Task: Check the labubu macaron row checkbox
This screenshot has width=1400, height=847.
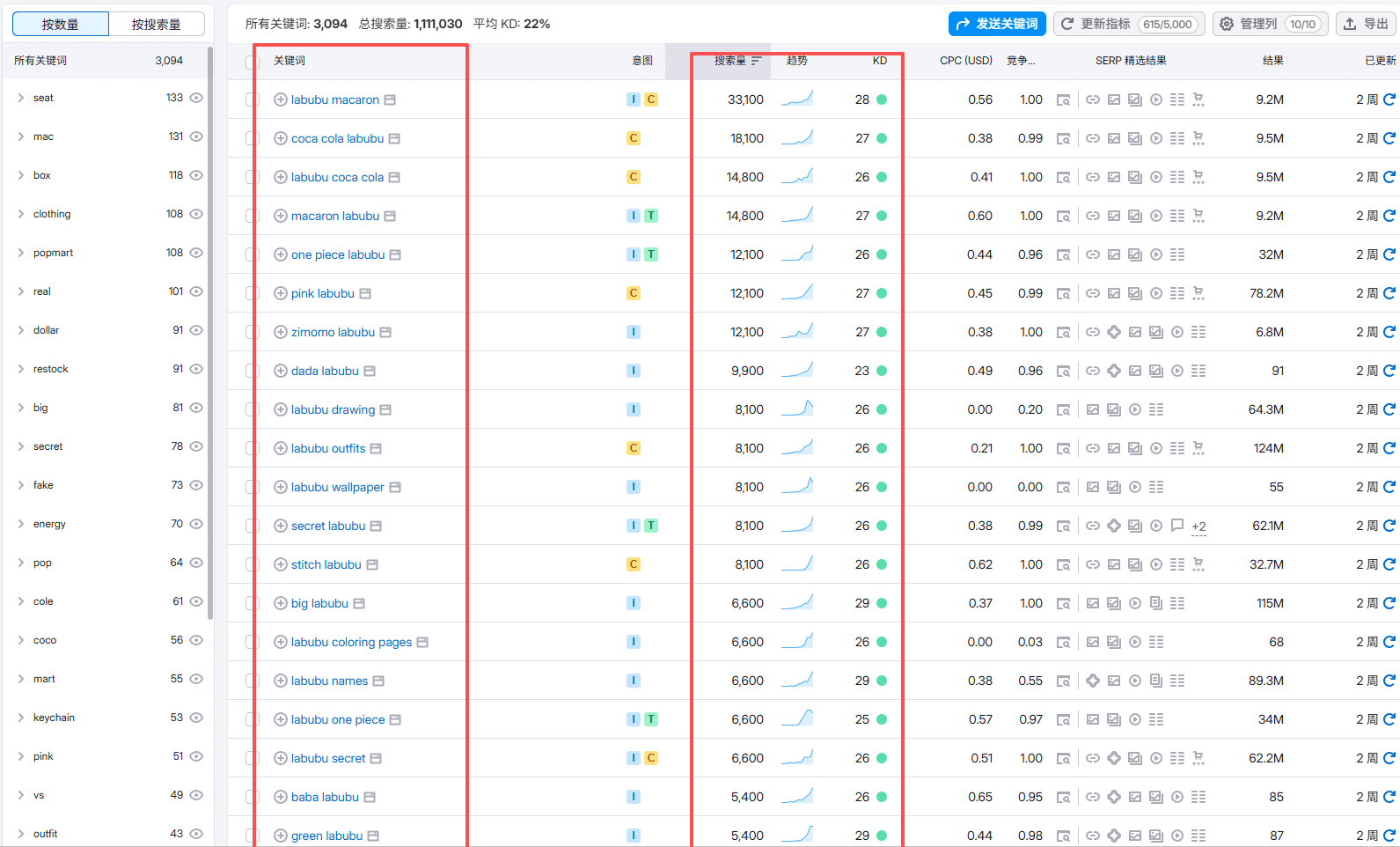Action: tap(253, 99)
